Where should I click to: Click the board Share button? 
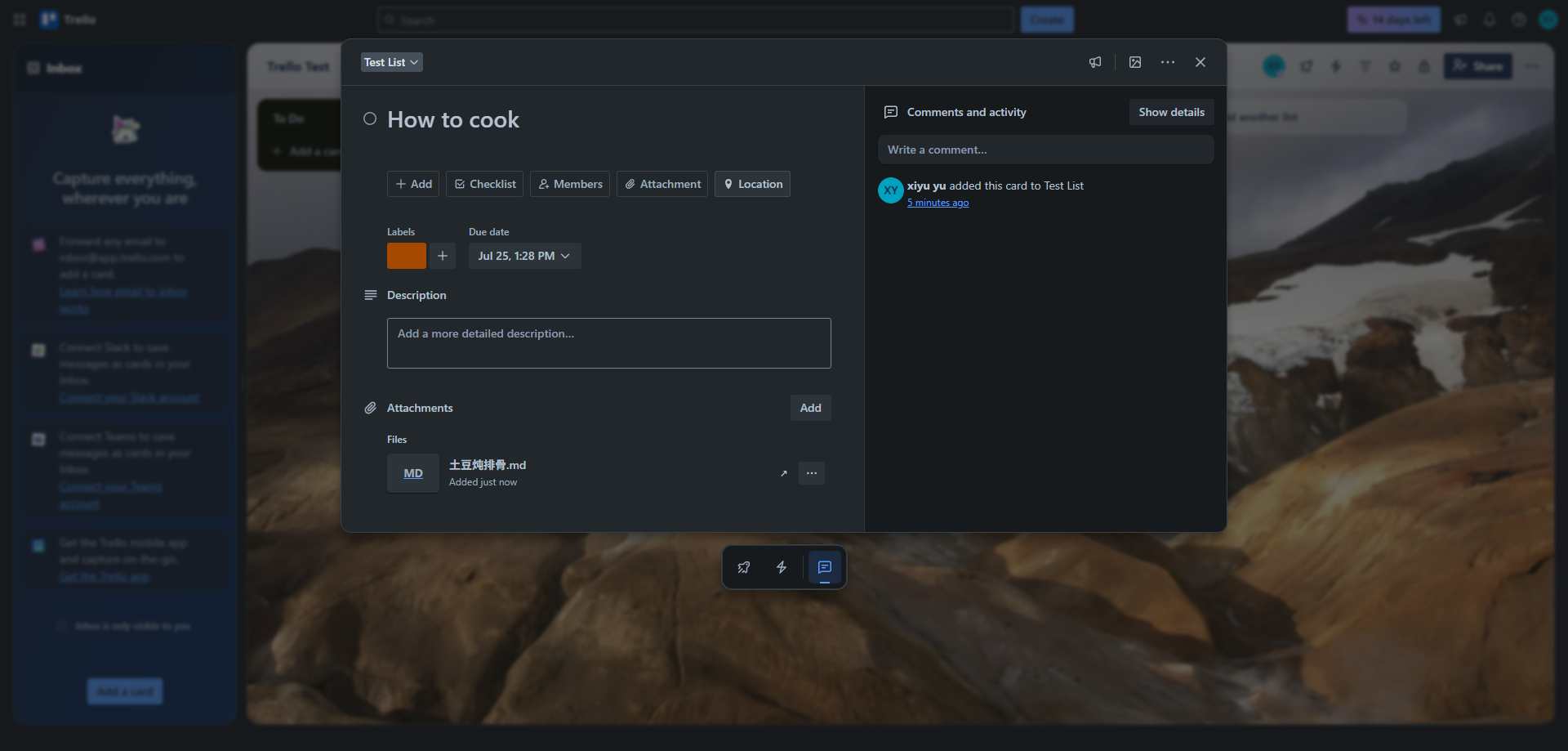[1478, 66]
